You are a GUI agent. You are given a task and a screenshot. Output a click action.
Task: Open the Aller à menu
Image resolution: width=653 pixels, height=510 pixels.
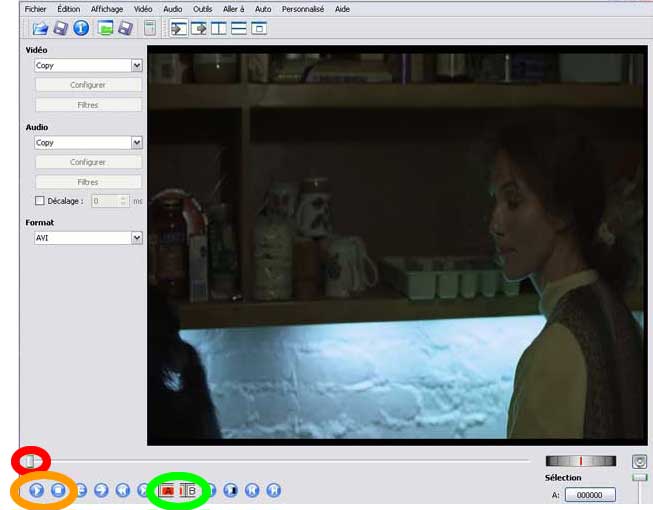click(x=234, y=9)
